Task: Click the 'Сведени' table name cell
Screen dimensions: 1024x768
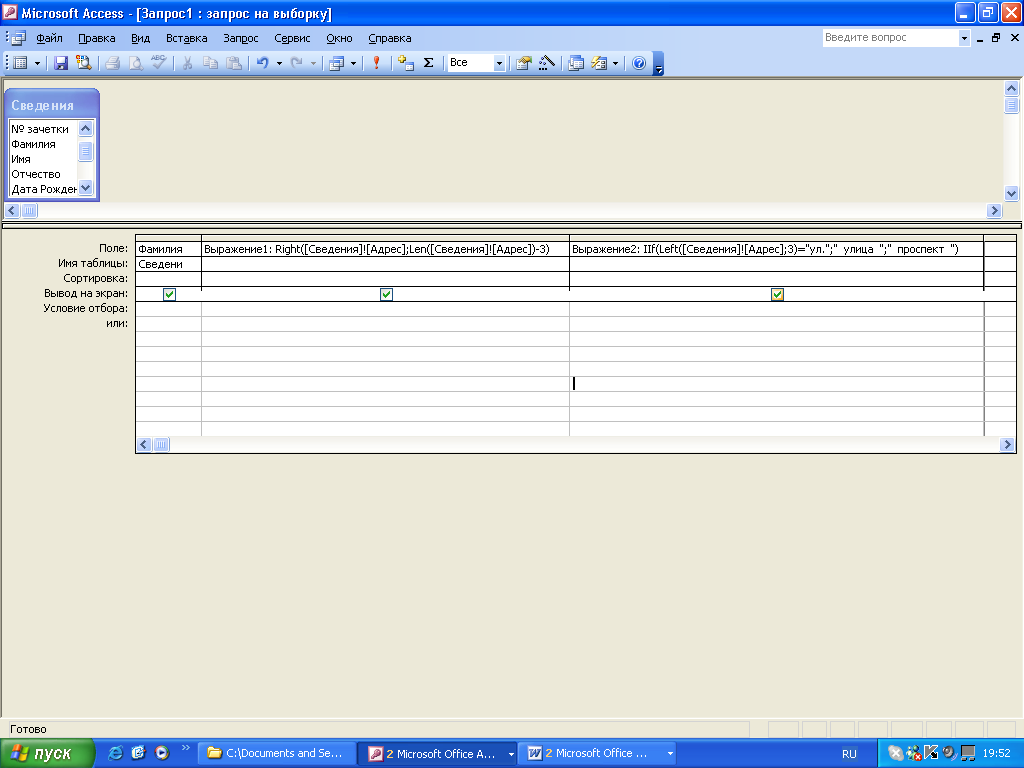Action: [x=168, y=264]
